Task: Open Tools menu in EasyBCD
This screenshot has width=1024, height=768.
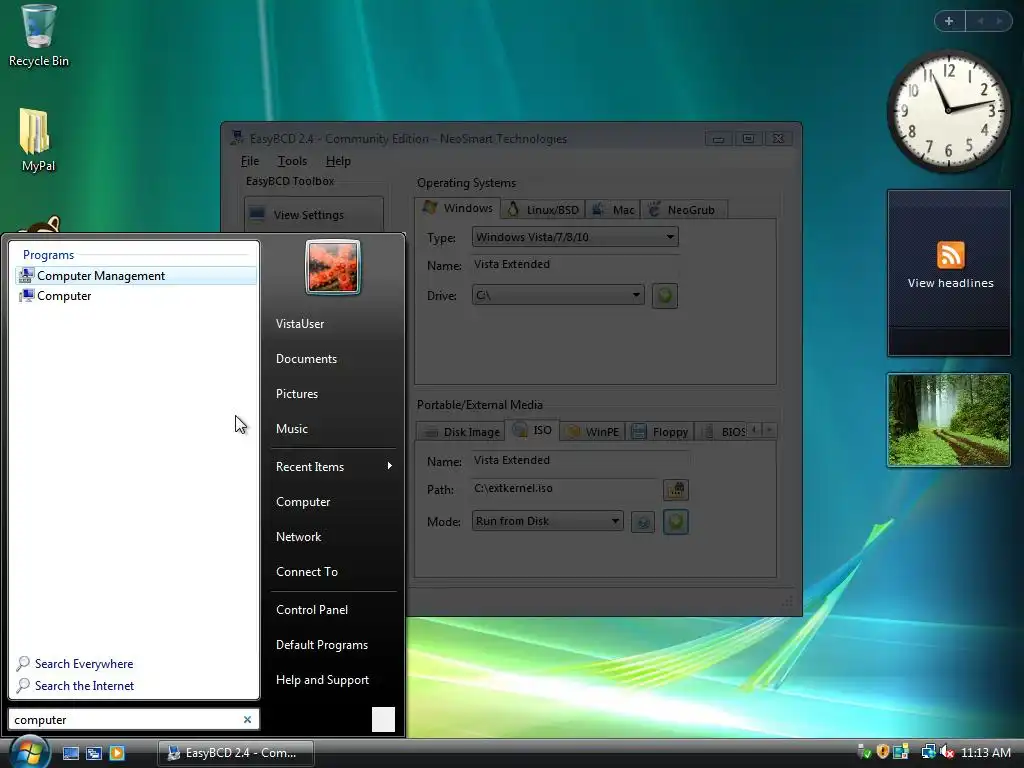Action: pos(292,161)
